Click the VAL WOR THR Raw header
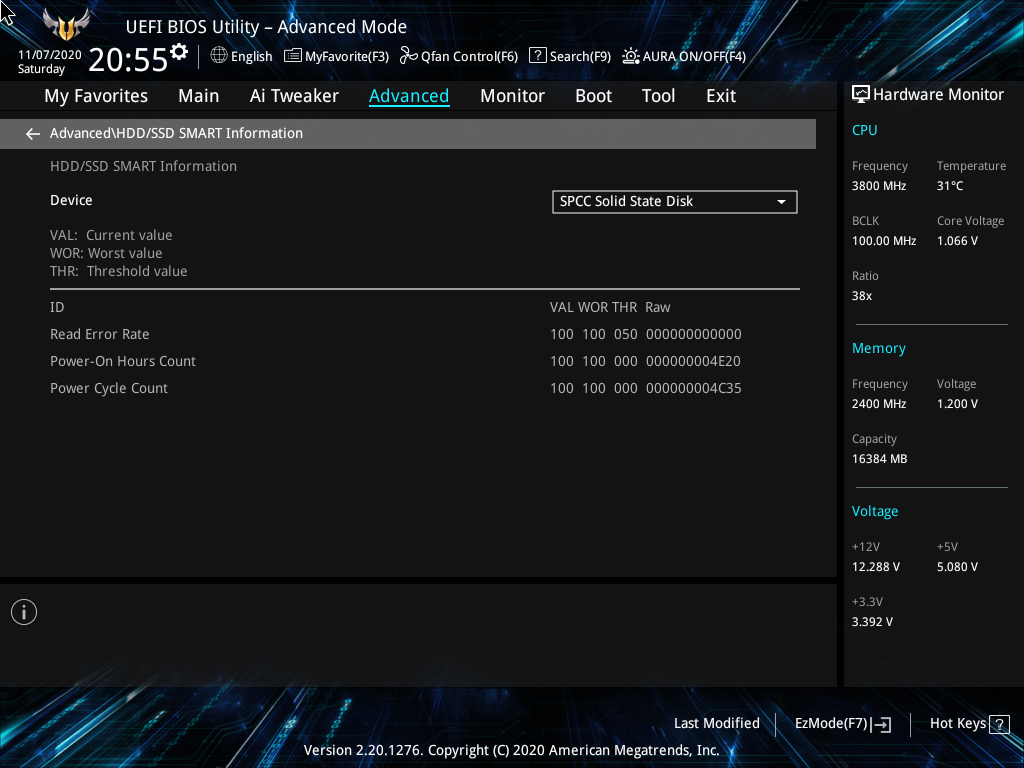The image size is (1024, 768). [x=610, y=307]
